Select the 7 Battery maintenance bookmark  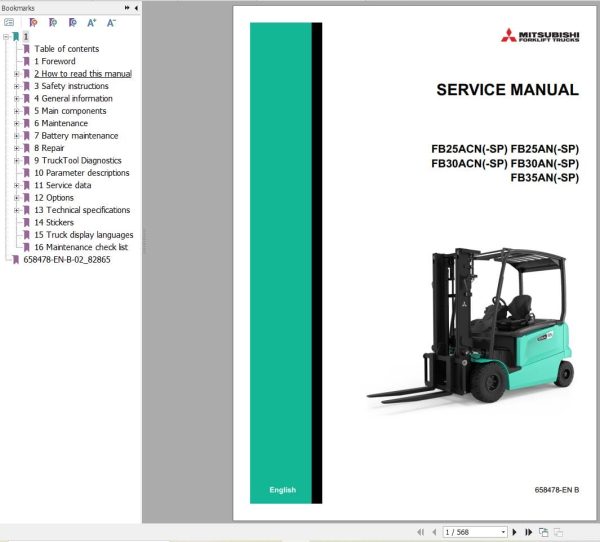tap(76, 136)
